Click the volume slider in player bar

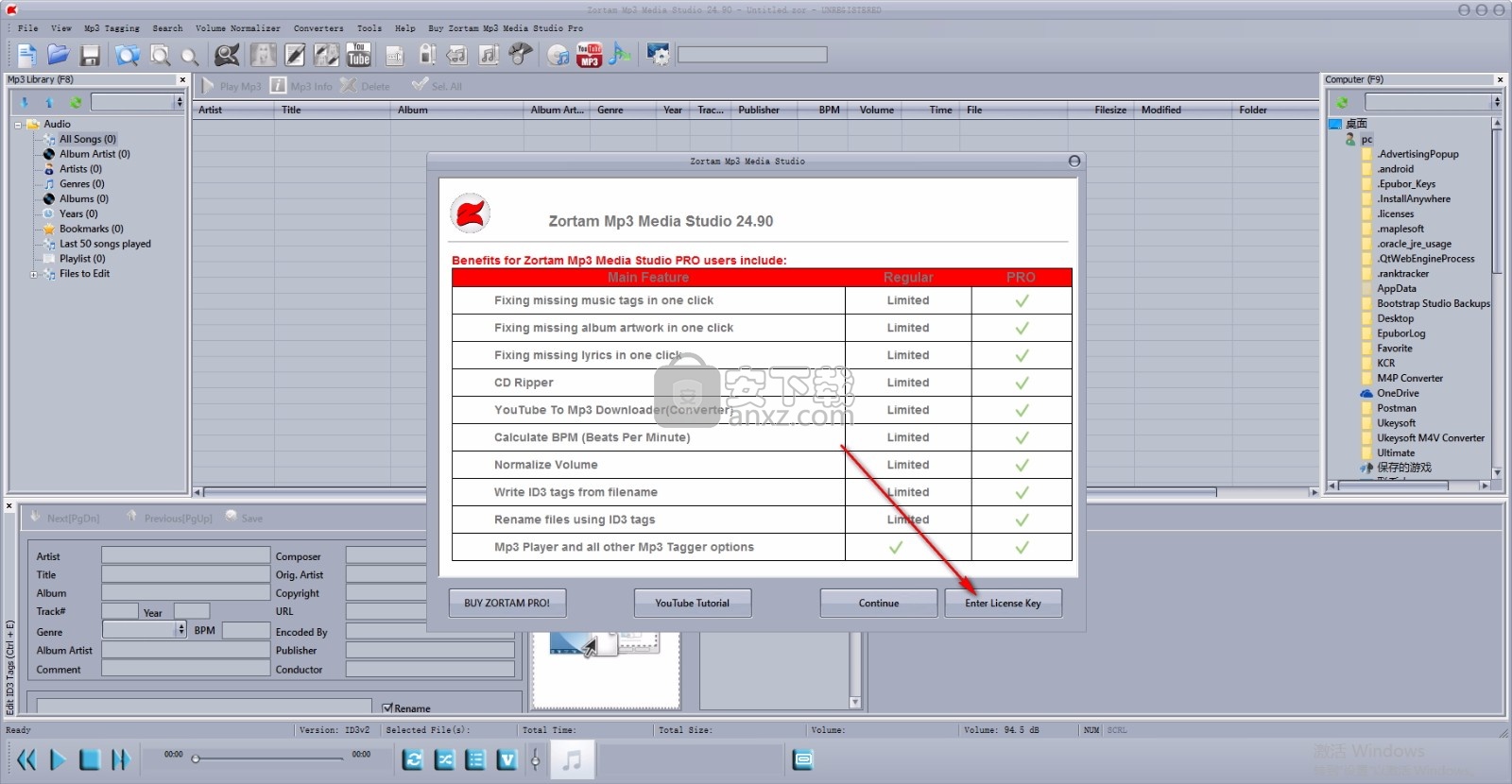(x=536, y=759)
